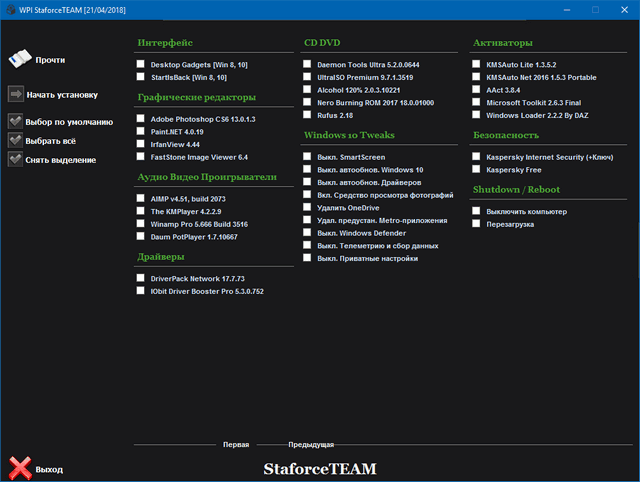The height and width of the screenshot is (482, 640).
Task: Enable Выкл. Windows Defender checkbox
Action: (307, 232)
